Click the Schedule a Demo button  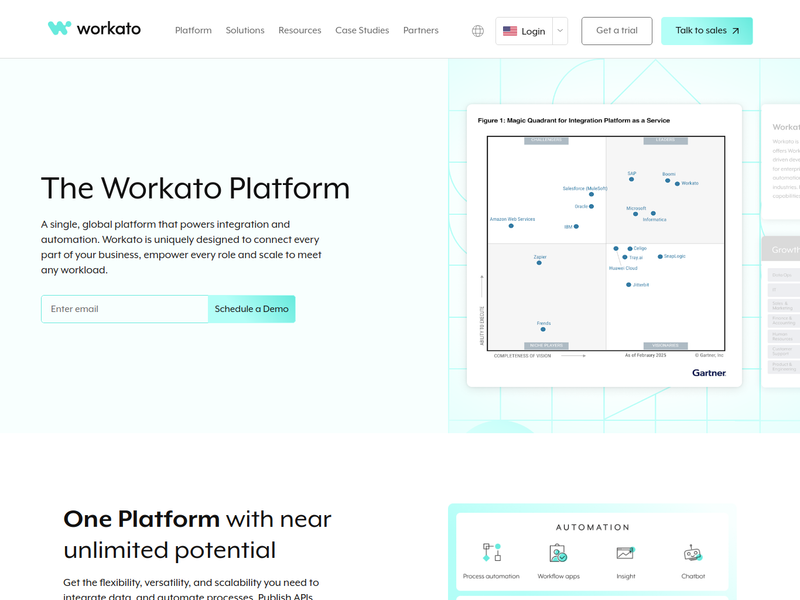coord(252,309)
